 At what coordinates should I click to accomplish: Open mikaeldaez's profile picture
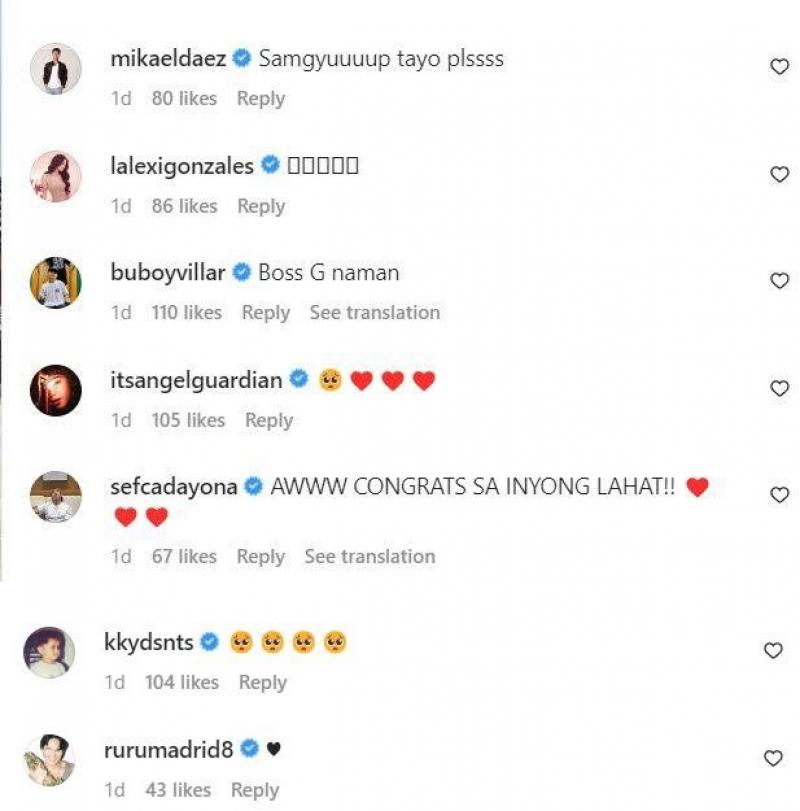56,69
